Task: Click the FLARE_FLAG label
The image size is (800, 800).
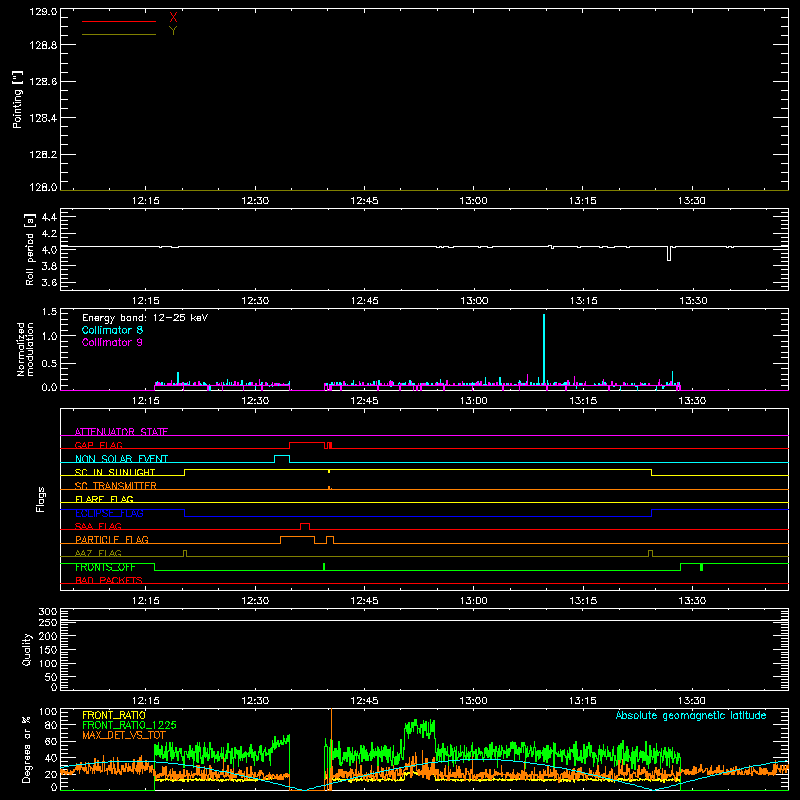Action: coord(104,499)
